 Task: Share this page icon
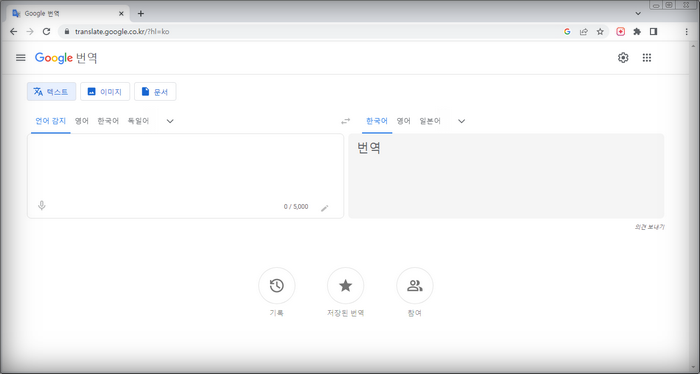click(x=583, y=32)
